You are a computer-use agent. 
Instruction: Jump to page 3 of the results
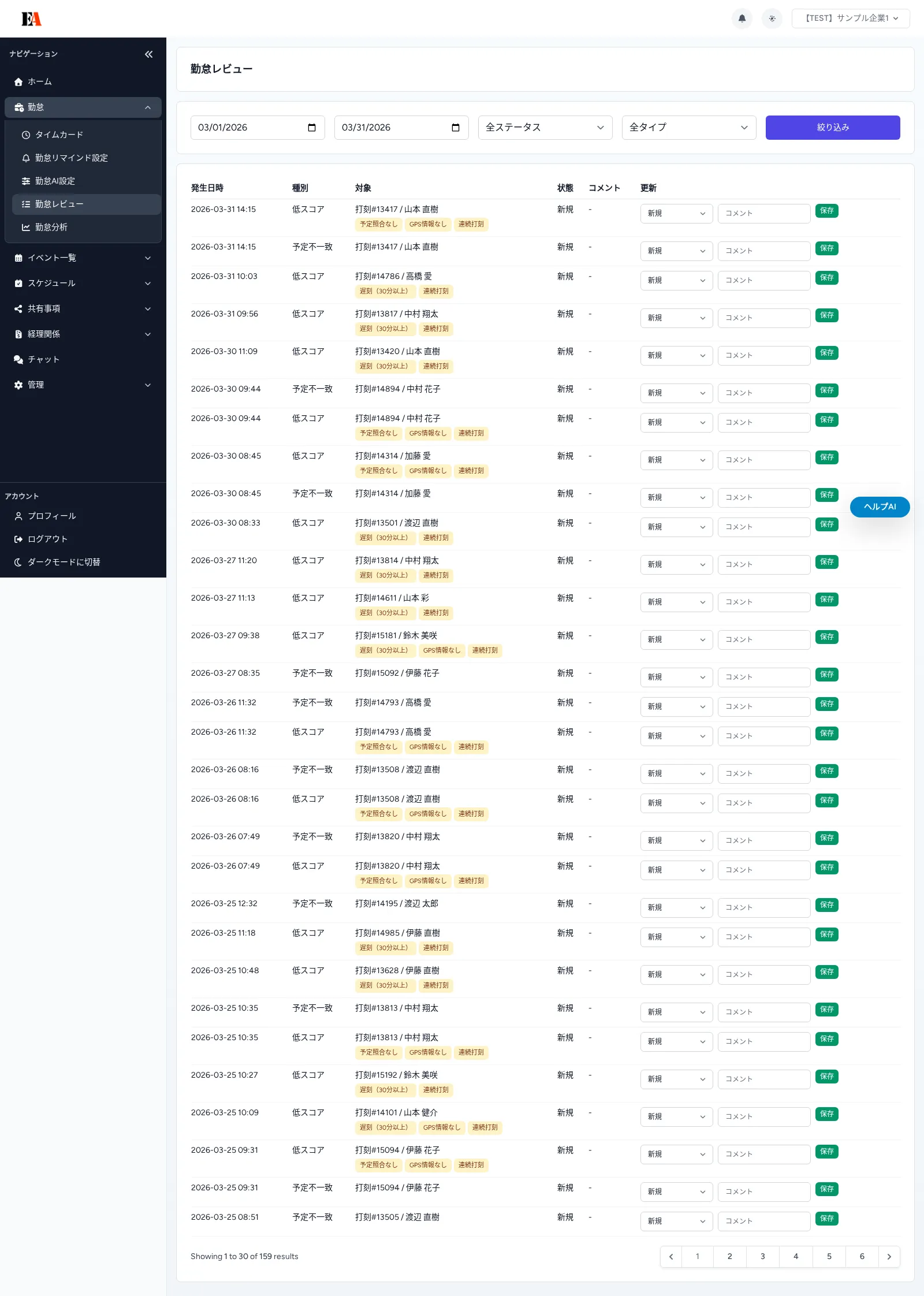[x=762, y=1257]
